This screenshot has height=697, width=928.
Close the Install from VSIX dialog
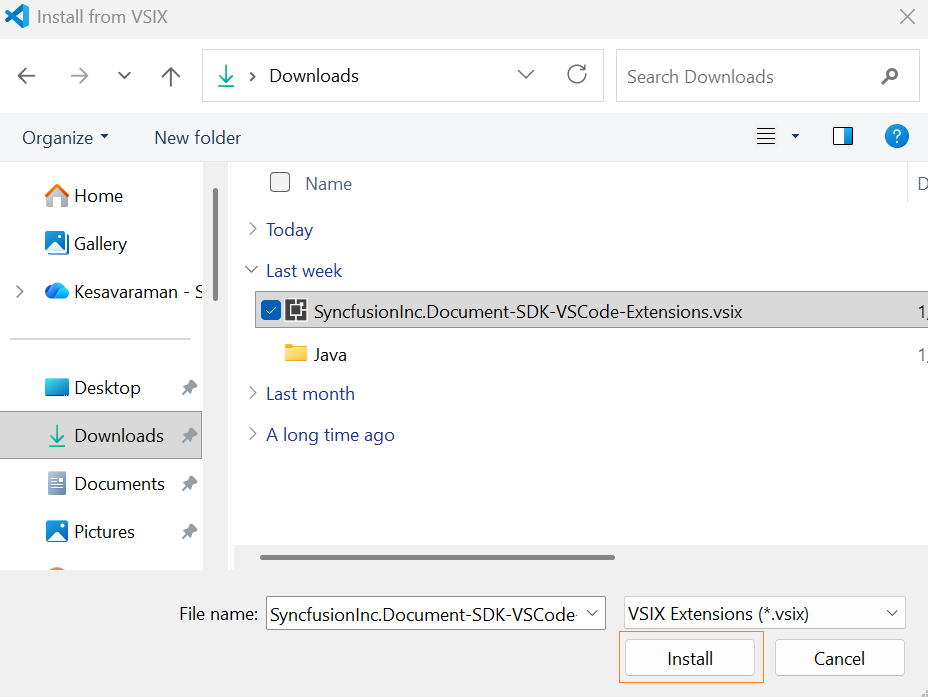pyautogui.click(x=907, y=17)
